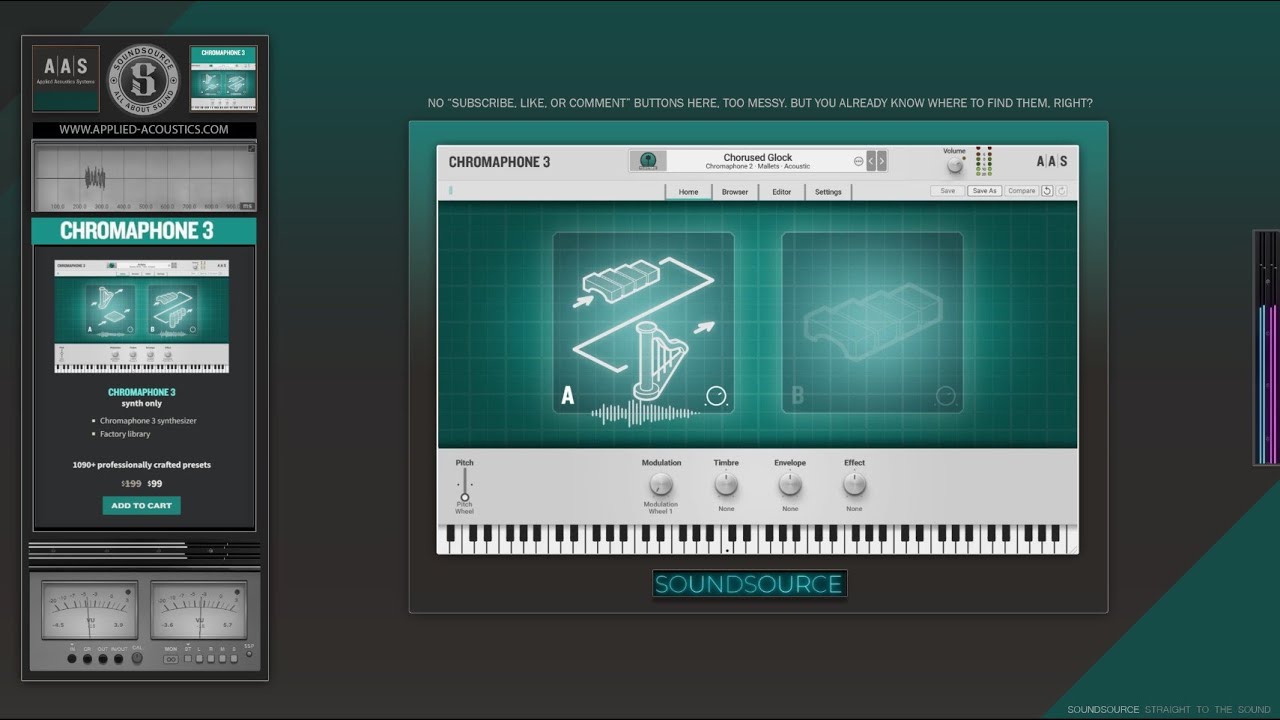The width and height of the screenshot is (1280, 720).
Task: Toggle the R button on VU panel
Action: click(x=211, y=659)
